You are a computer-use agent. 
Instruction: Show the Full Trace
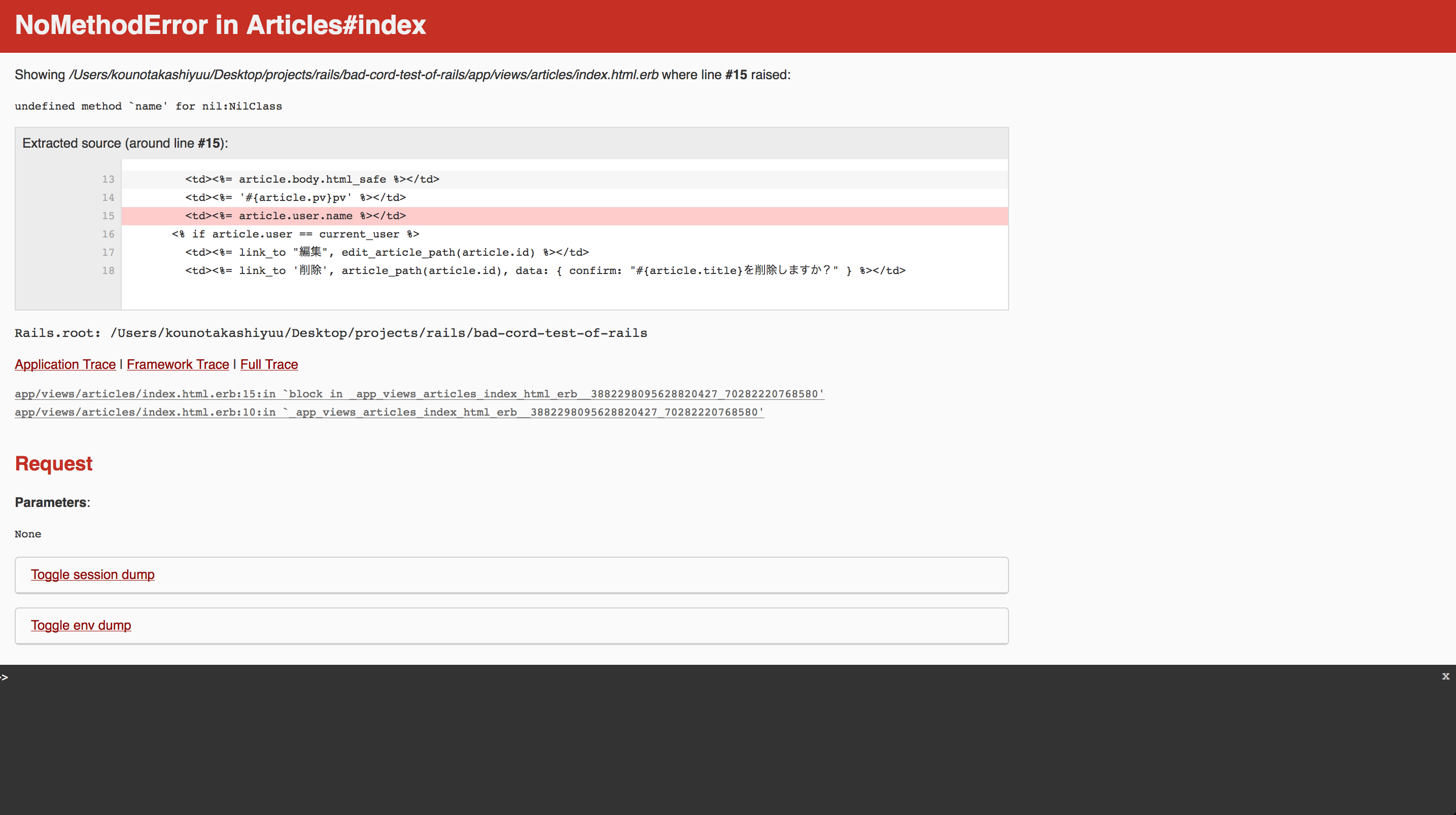[268, 364]
